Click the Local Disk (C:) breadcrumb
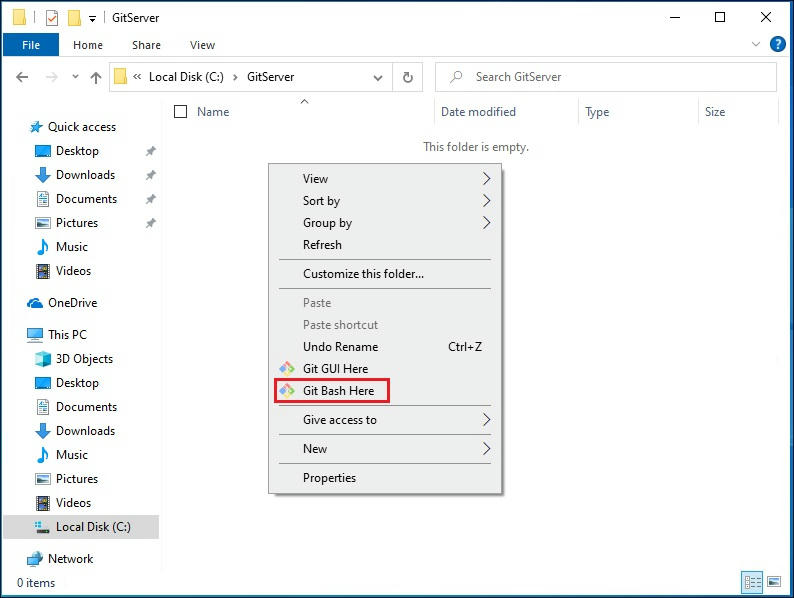Screen dimensions: 794x598 pyautogui.click(x=186, y=77)
